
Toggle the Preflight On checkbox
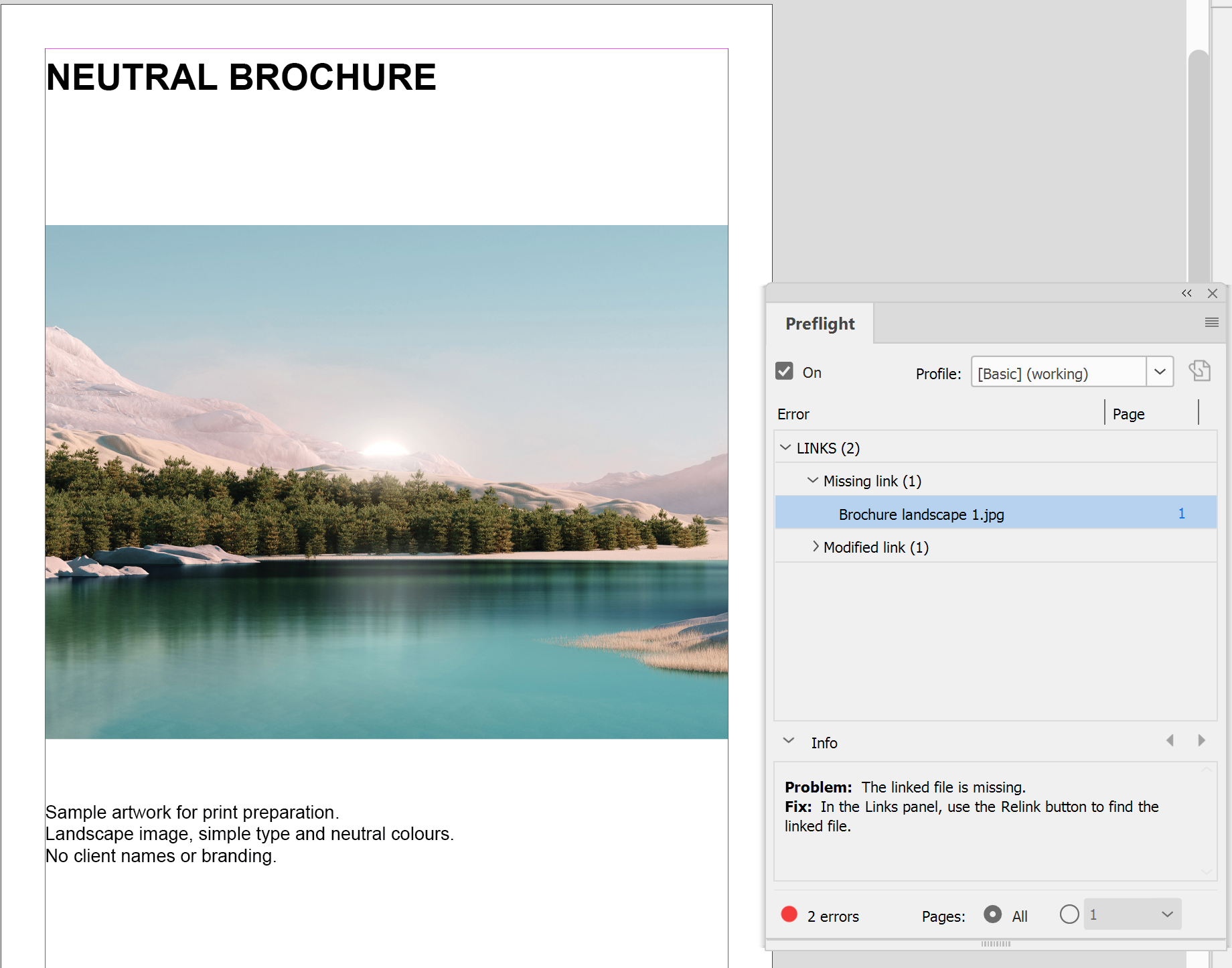(784, 371)
